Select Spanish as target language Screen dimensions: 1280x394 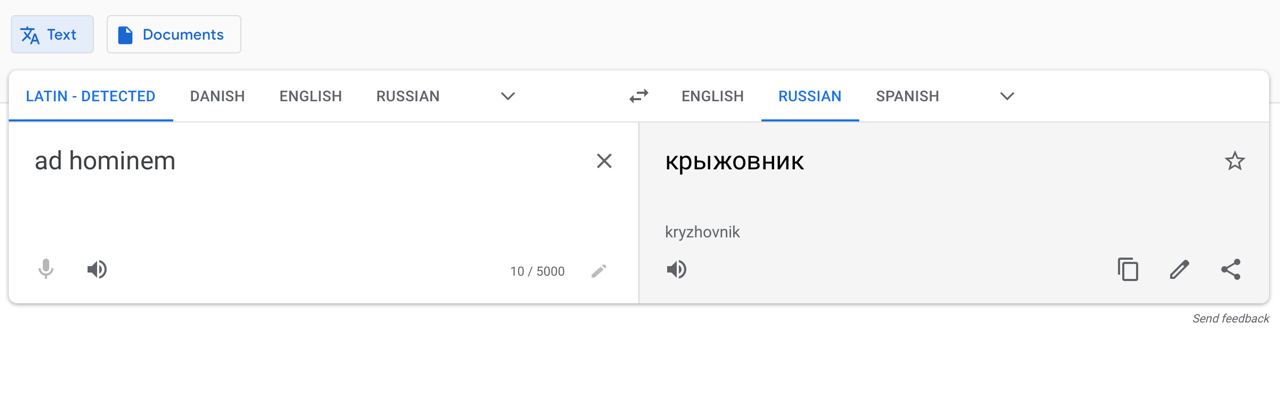pos(907,96)
